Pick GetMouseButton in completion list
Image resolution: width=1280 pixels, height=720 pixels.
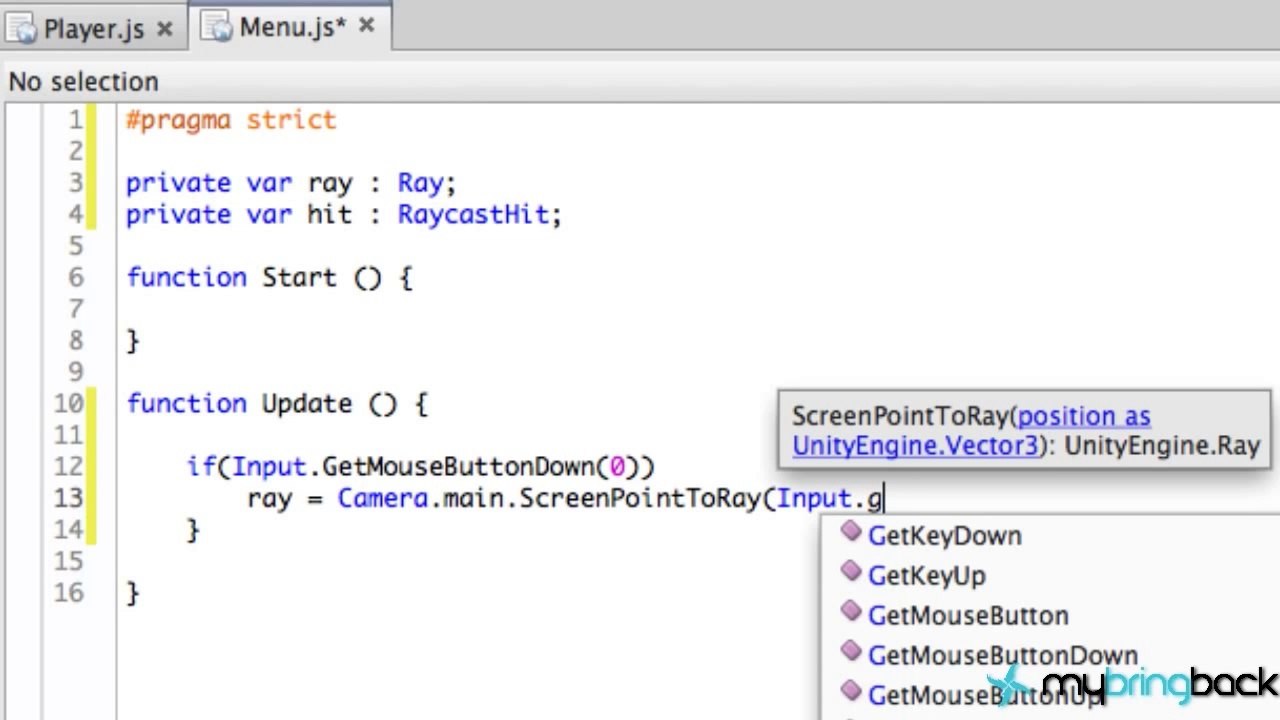[967, 615]
